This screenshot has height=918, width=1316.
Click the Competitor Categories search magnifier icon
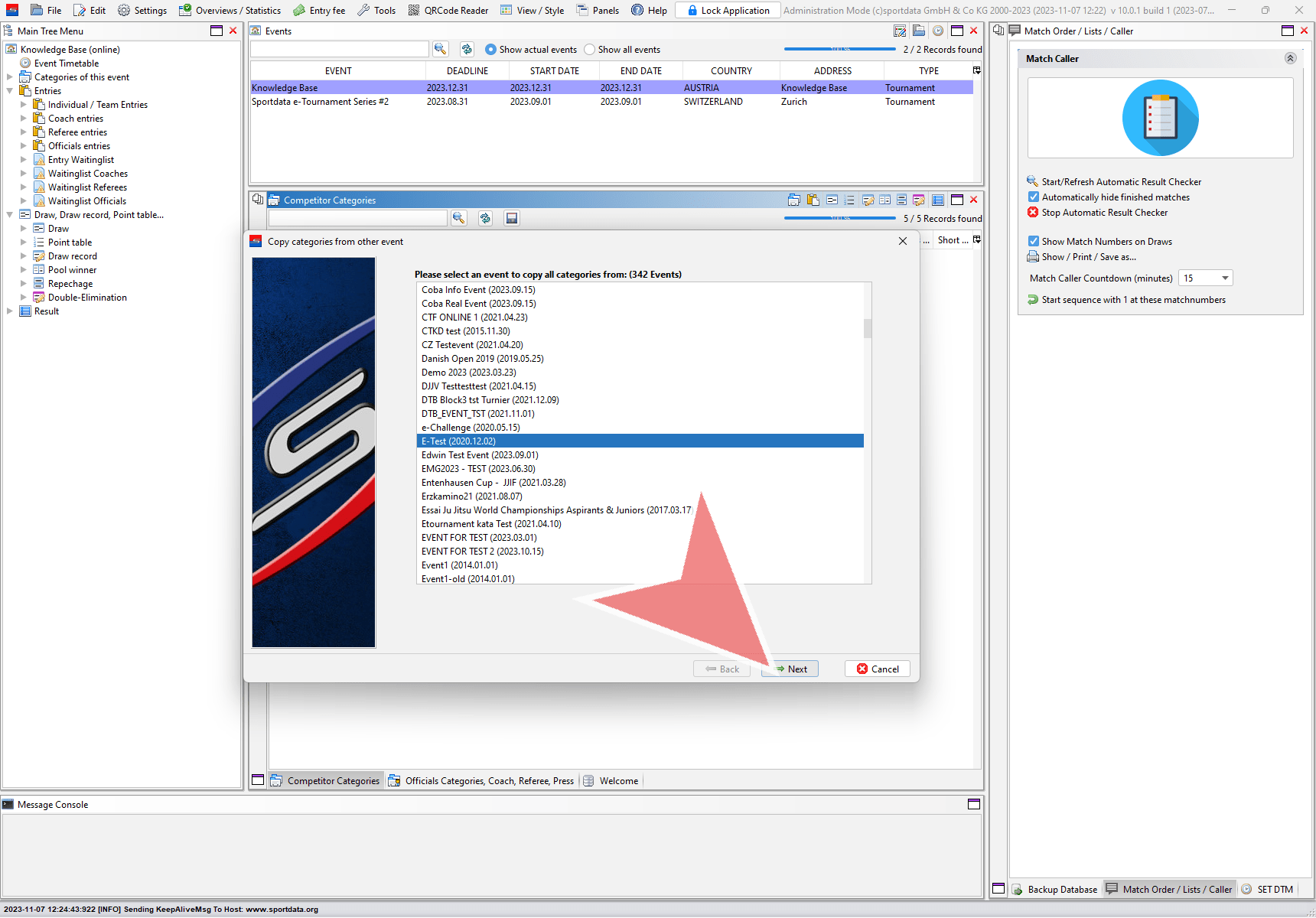click(x=458, y=218)
